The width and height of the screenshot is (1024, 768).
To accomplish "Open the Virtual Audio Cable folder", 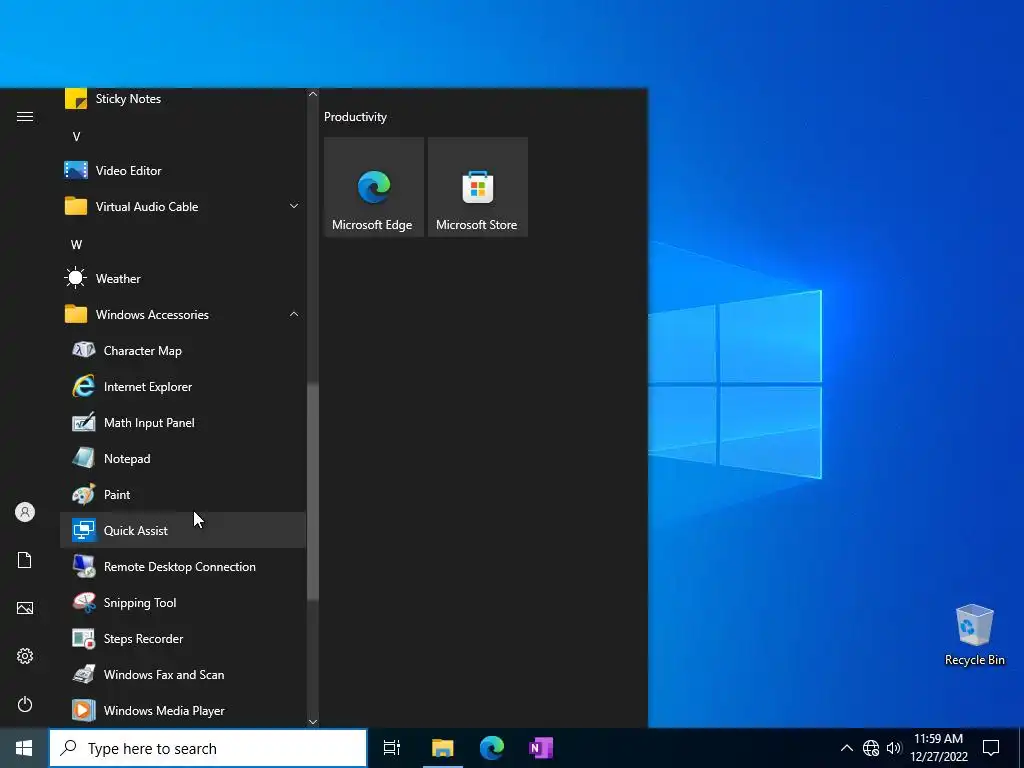I will click(x=183, y=206).
